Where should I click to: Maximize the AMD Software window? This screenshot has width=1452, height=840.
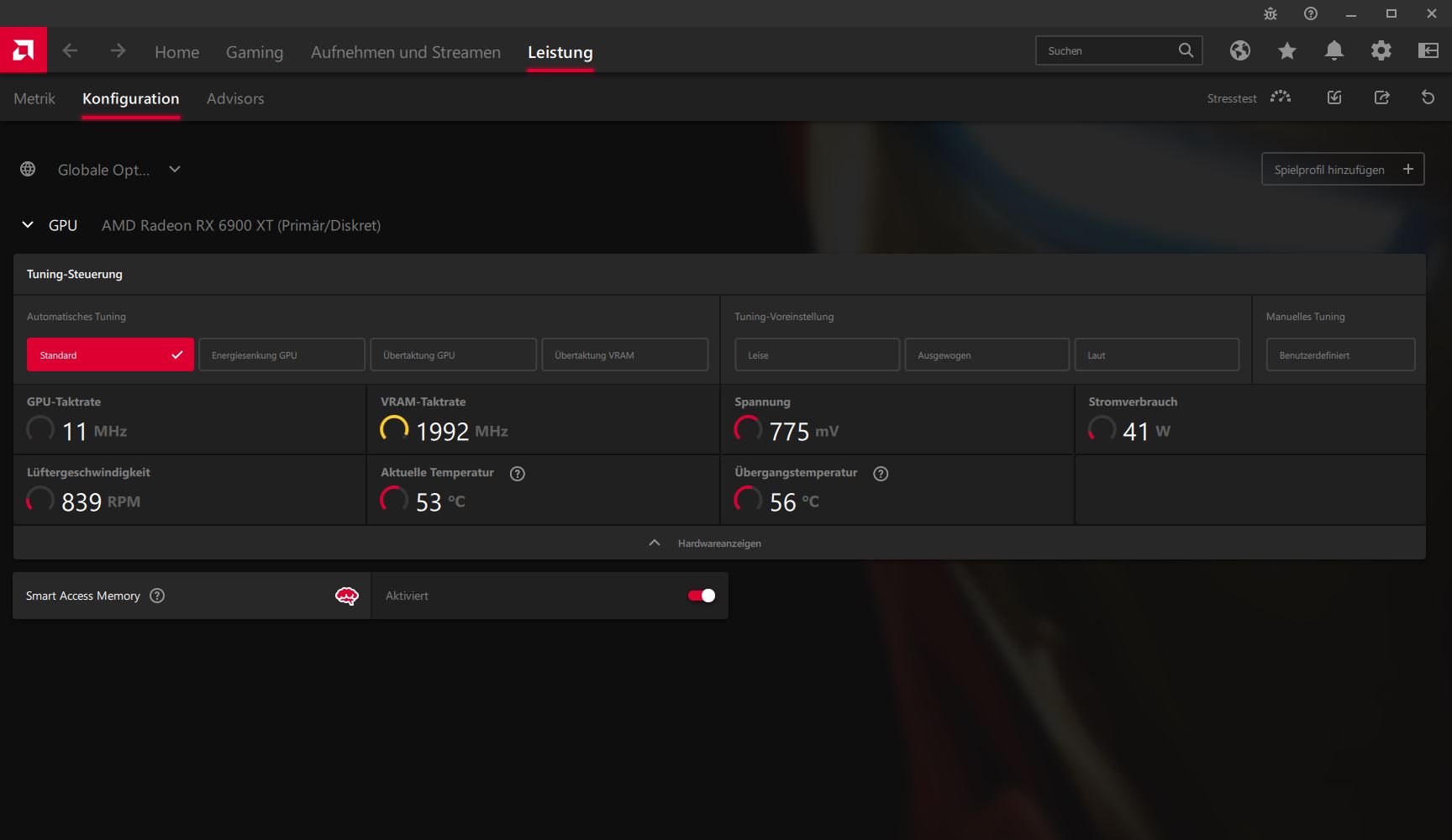(1391, 13)
